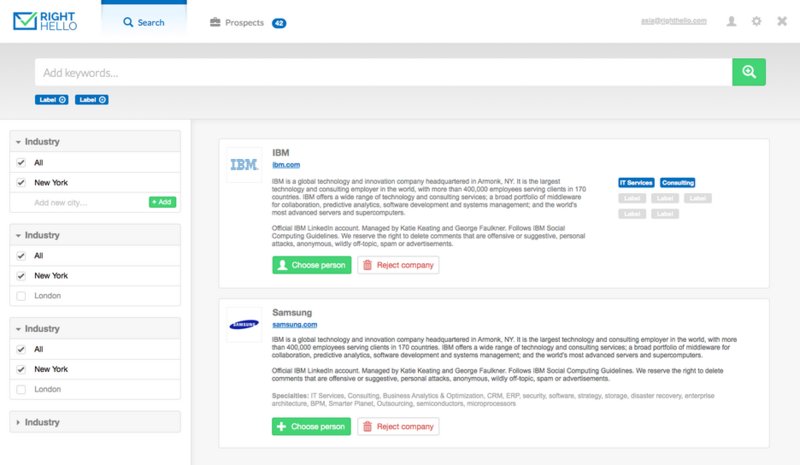Viewport: 800px width, 465px height.
Task: Click the IBM company logo
Action: pyautogui.click(x=244, y=165)
